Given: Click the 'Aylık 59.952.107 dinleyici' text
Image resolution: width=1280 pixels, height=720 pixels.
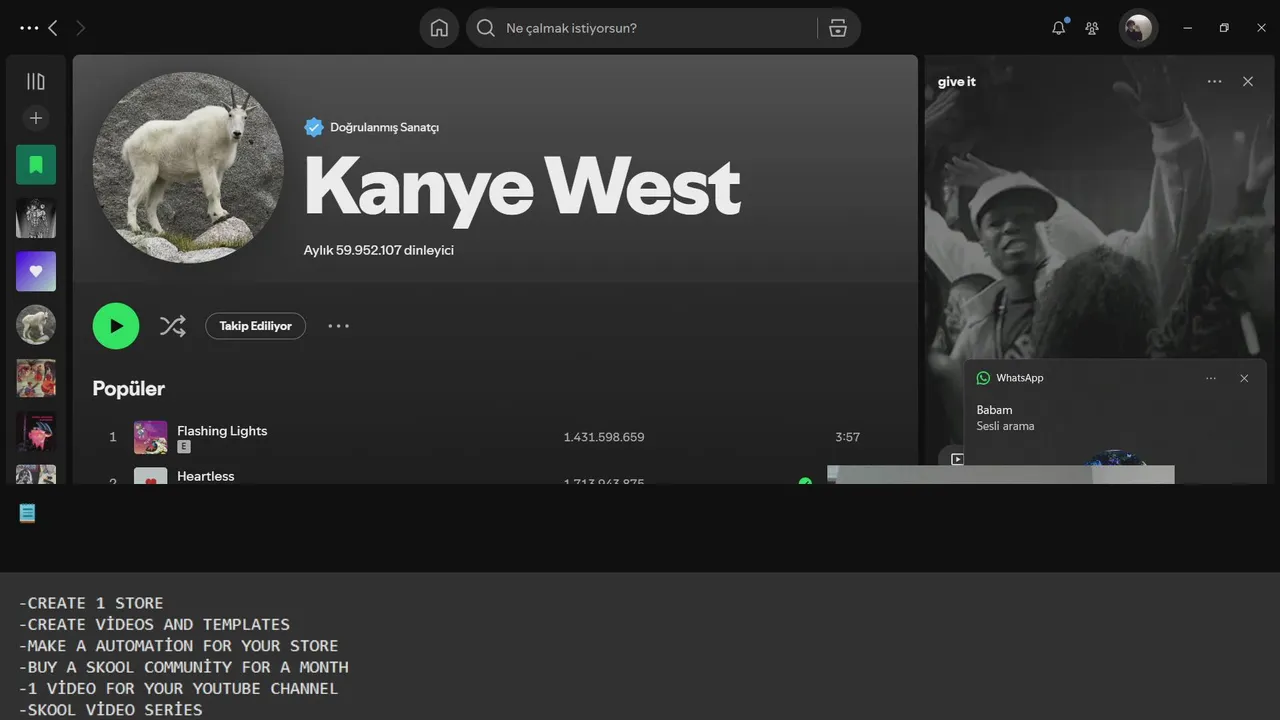Looking at the screenshot, I should tap(379, 250).
